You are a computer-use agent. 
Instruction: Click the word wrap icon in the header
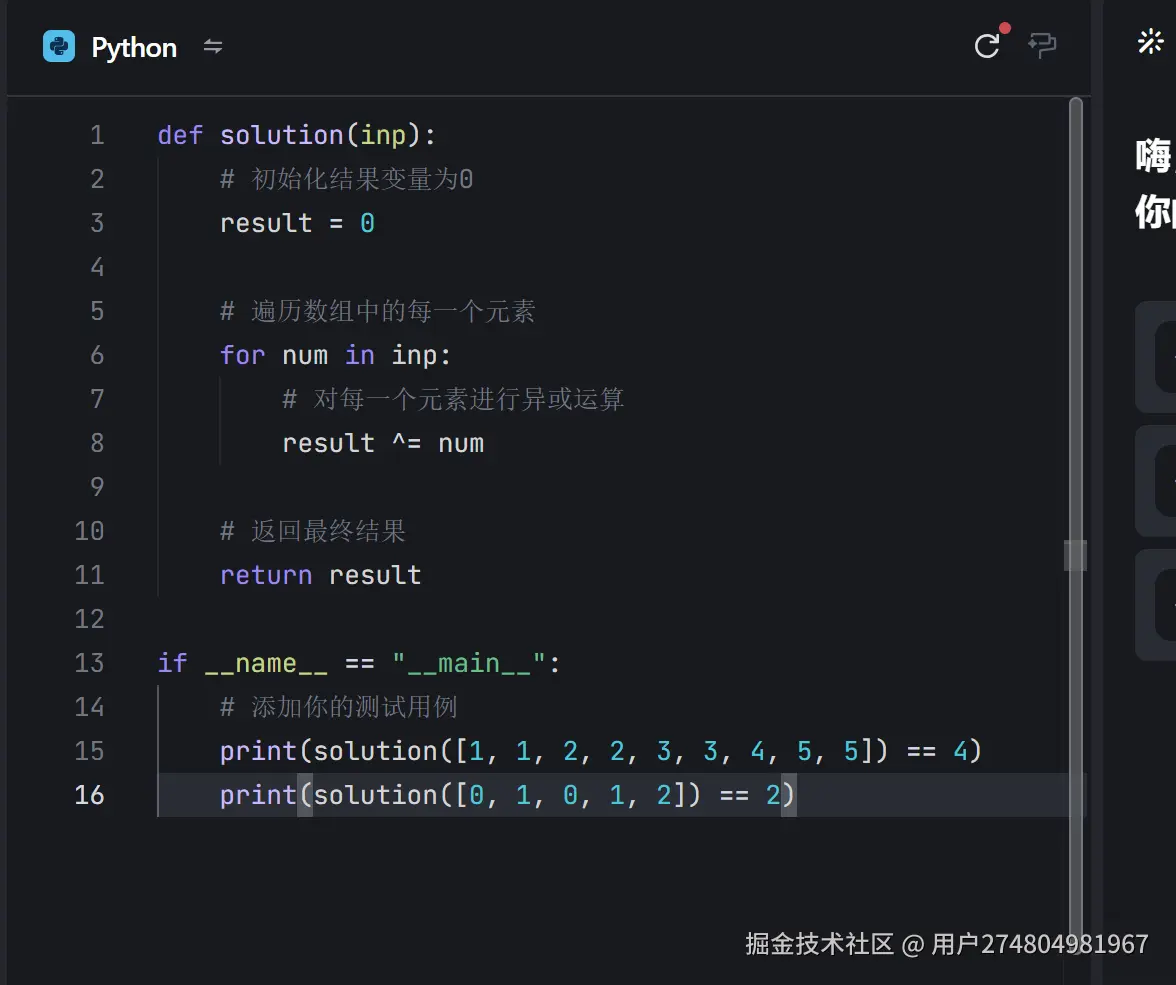click(1042, 46)
